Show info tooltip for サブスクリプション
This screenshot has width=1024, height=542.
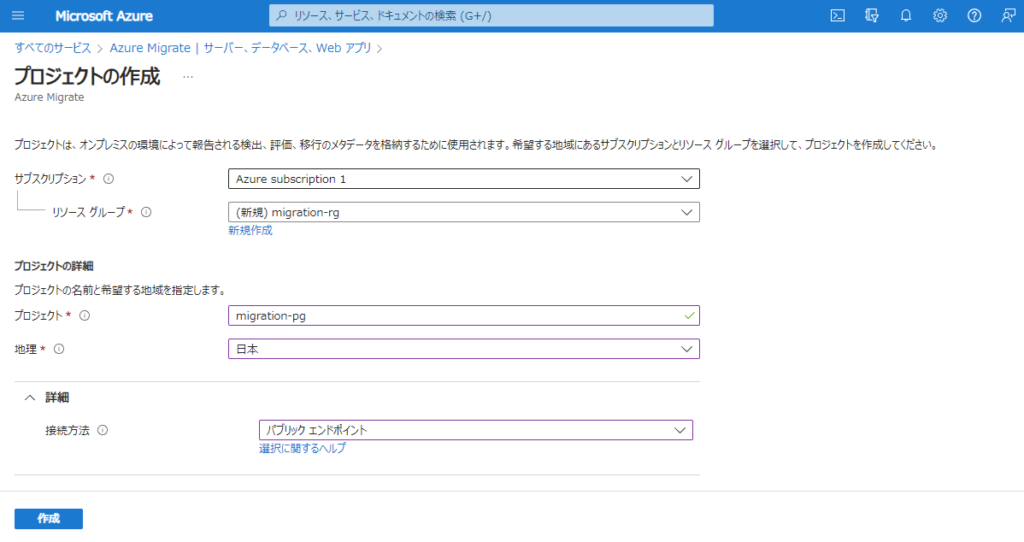(108, 178)
